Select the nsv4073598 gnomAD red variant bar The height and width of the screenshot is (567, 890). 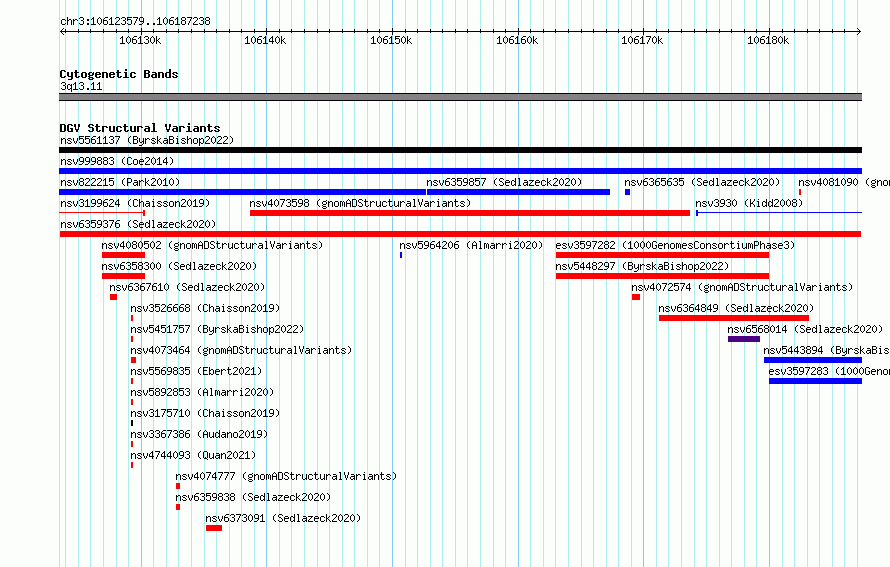pos(470,213)
